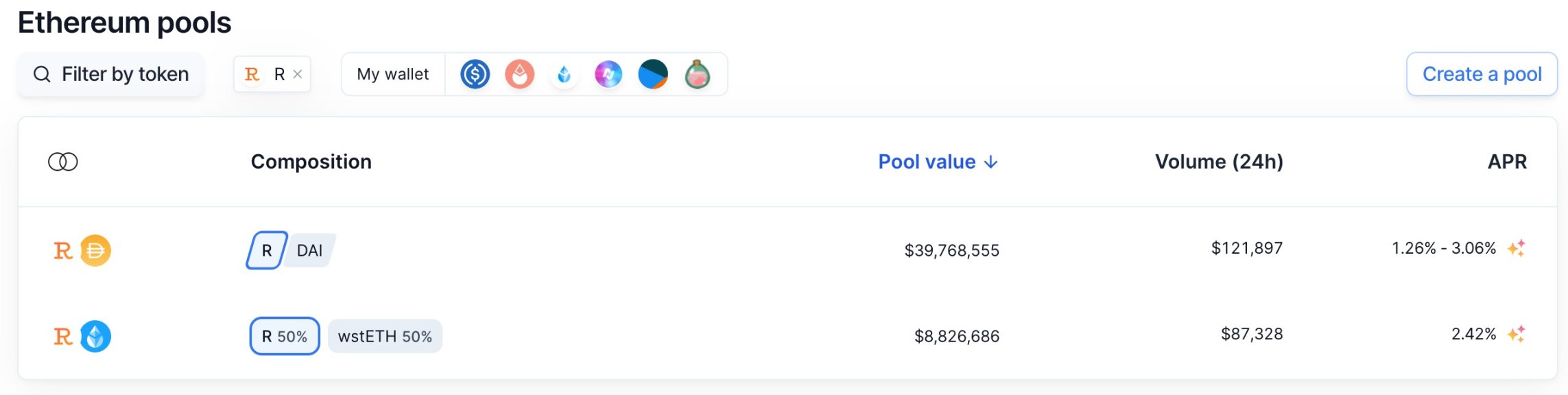This screenshot has height=395, width=1568.
Task: Click the overlapping circles column header icon
Action: (x=63, y=162)
